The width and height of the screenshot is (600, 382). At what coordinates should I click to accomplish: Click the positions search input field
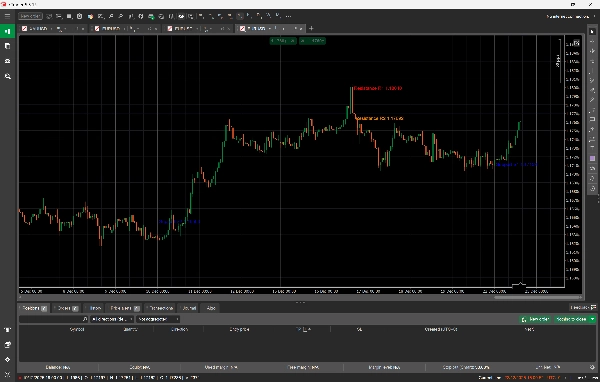click(54, 319)
